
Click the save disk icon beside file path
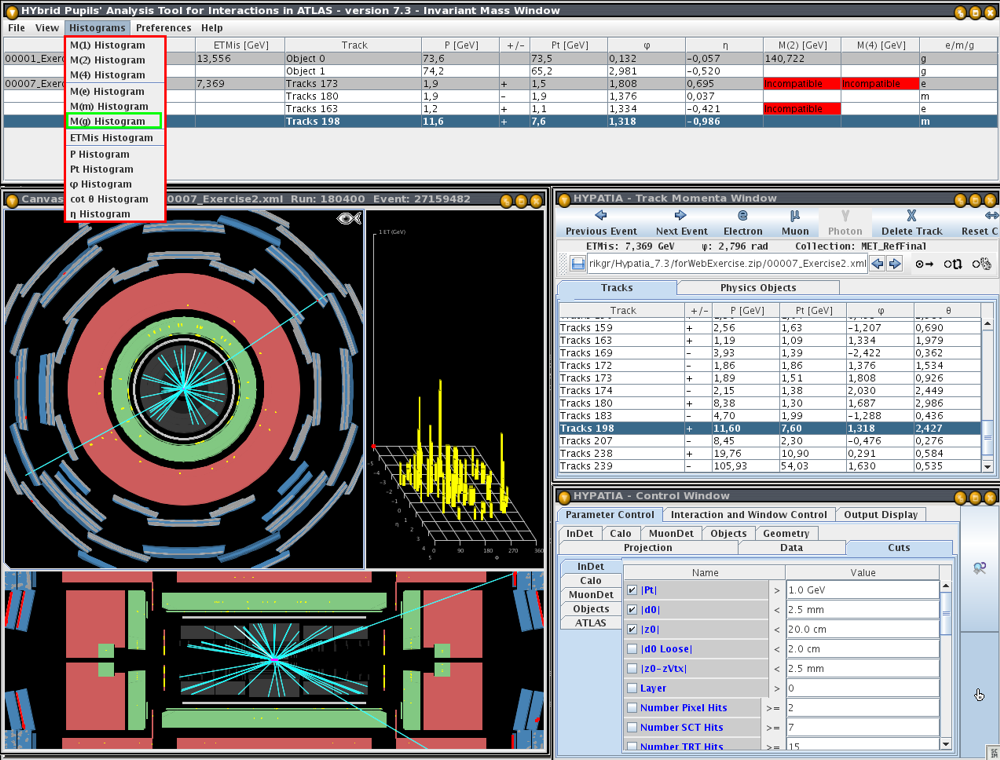coord(578,264)
